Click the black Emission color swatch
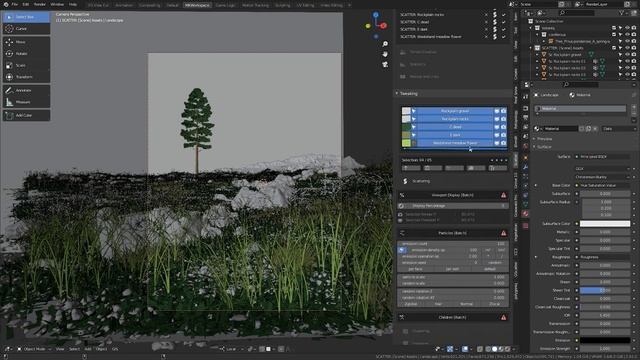Viewport: 640px width, 360px height. pyautogui.click(x=605, y=340)
